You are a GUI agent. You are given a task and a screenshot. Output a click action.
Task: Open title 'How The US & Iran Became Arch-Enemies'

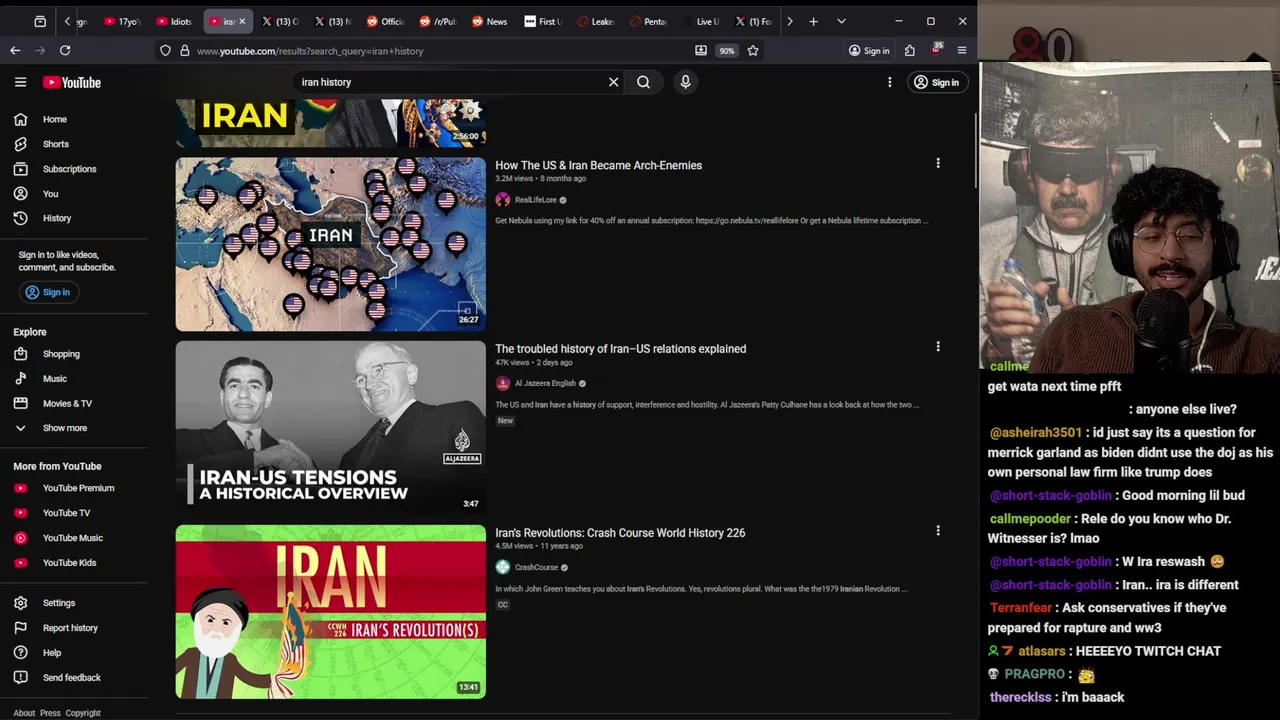pos(598,165)
